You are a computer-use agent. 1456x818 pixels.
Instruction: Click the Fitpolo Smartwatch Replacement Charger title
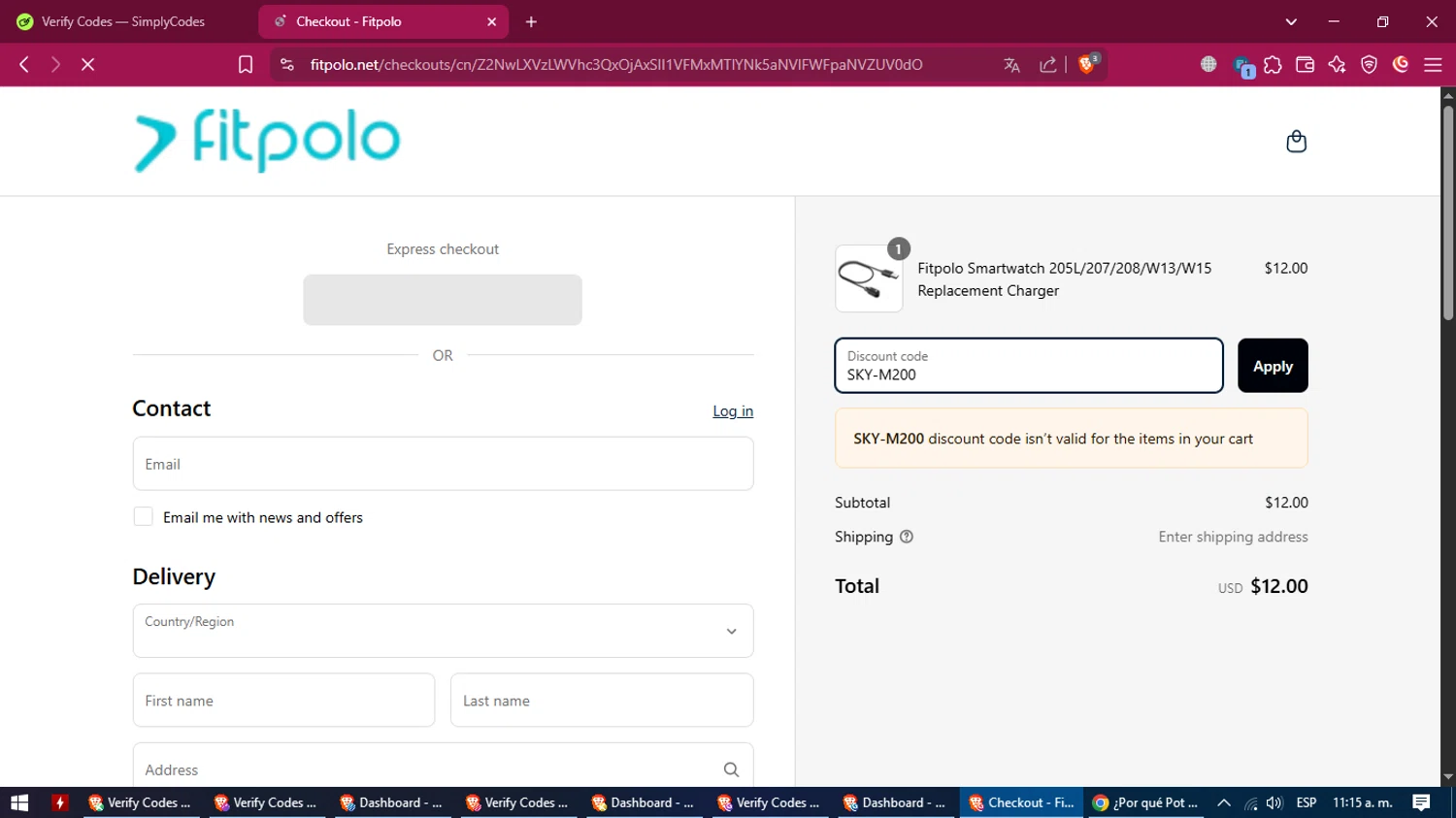click(x=1065, y=279)
